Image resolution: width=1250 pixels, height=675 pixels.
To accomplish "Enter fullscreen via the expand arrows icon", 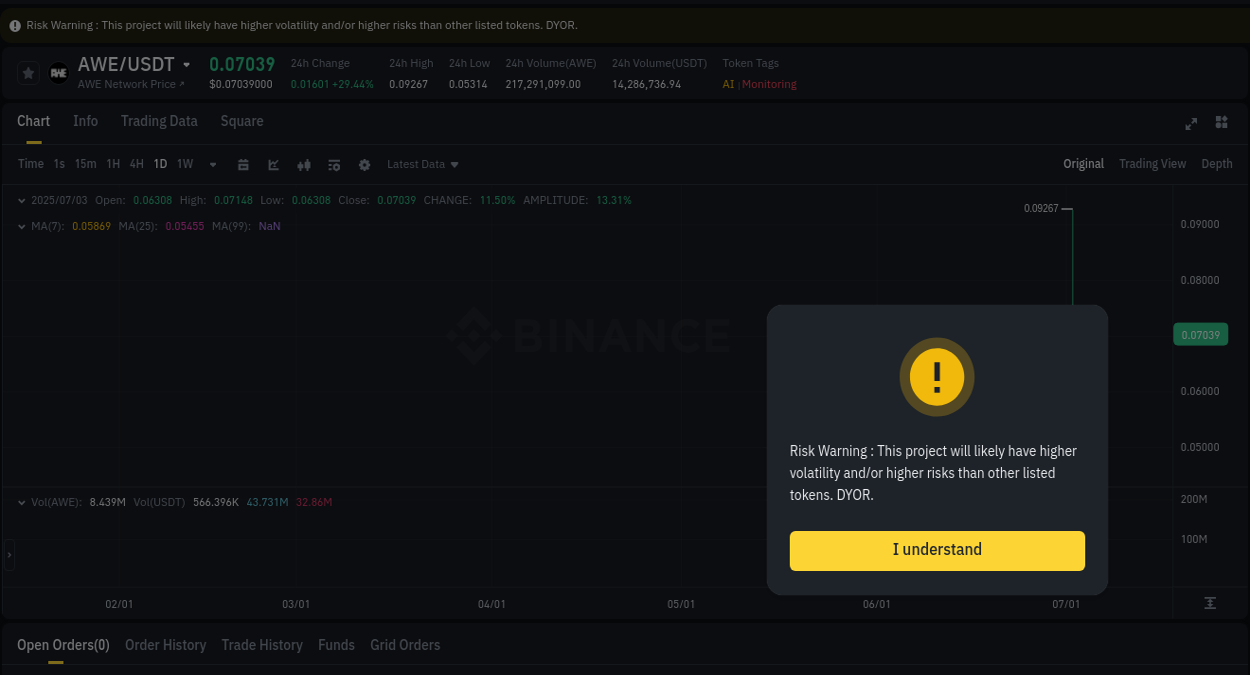I will (x=1190, y=124).
